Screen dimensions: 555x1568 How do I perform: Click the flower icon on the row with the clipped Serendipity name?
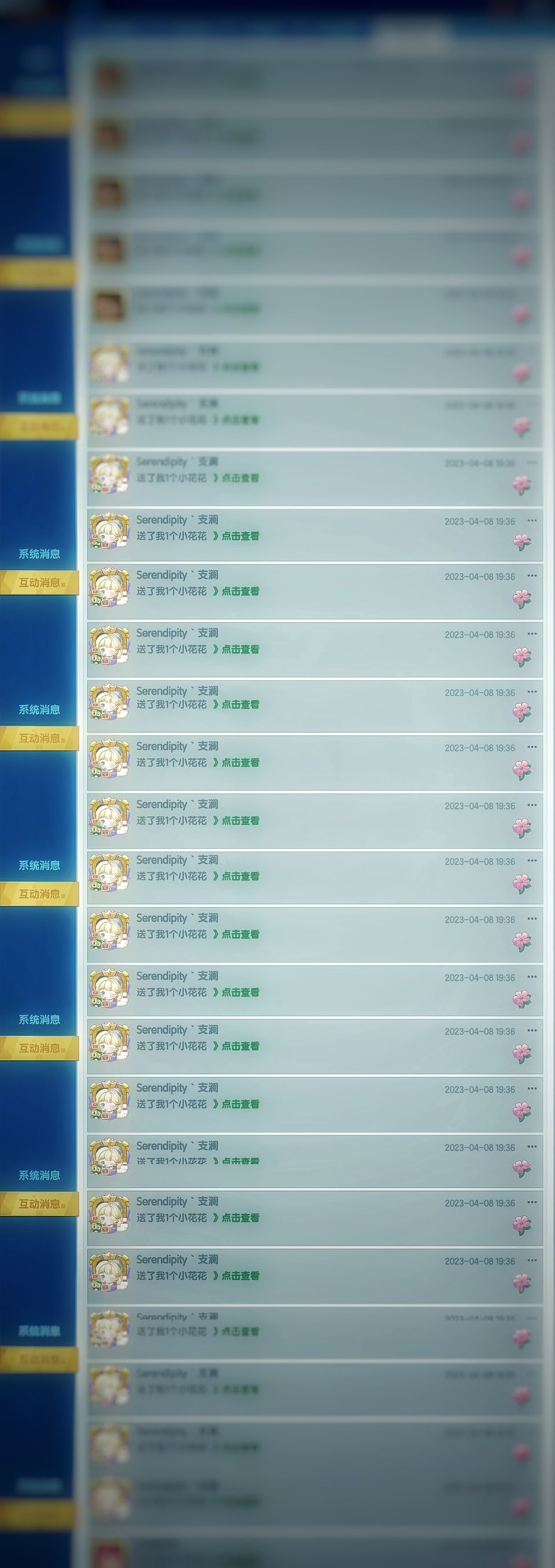(521, 1338)
